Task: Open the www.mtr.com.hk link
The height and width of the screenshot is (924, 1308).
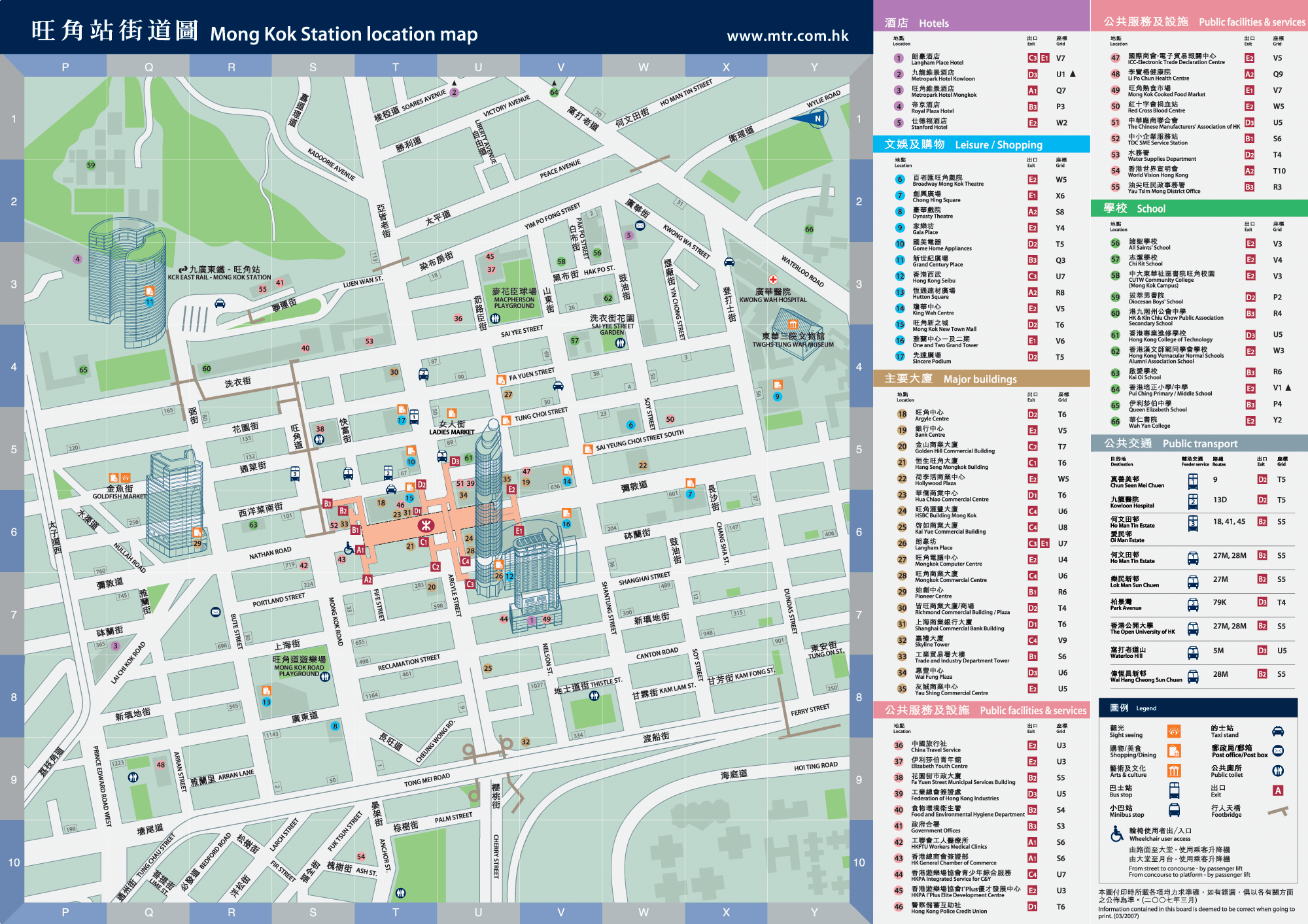Action: [787, 36]
